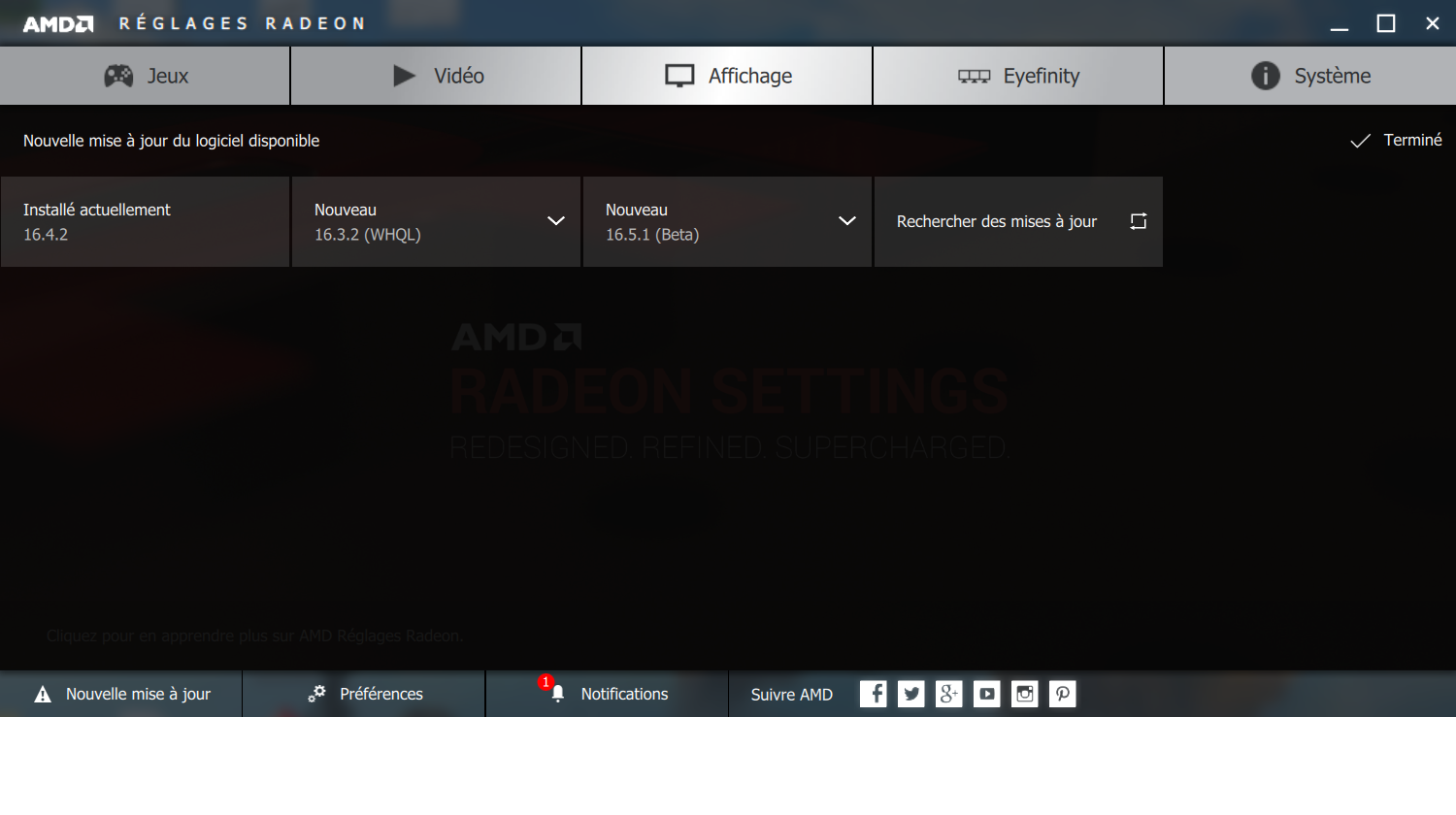Open Préférences in the bottom bar

(x=364, y=694)
